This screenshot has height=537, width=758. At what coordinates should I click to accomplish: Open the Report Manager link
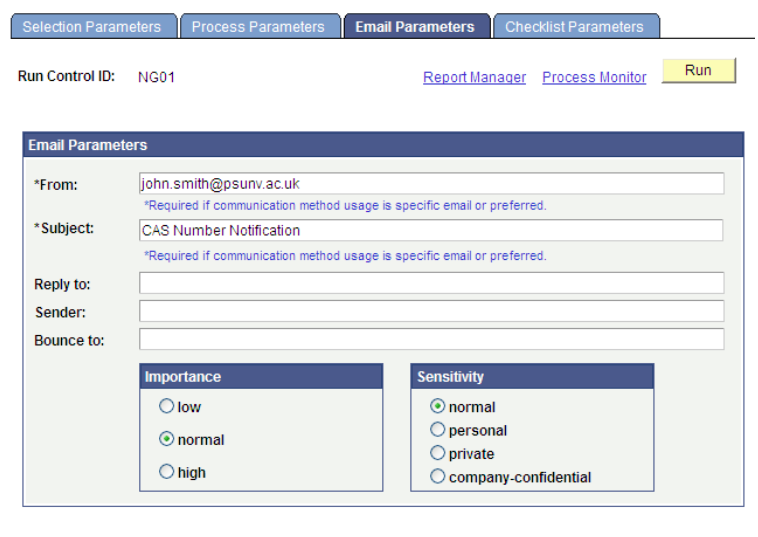[474, 77]
